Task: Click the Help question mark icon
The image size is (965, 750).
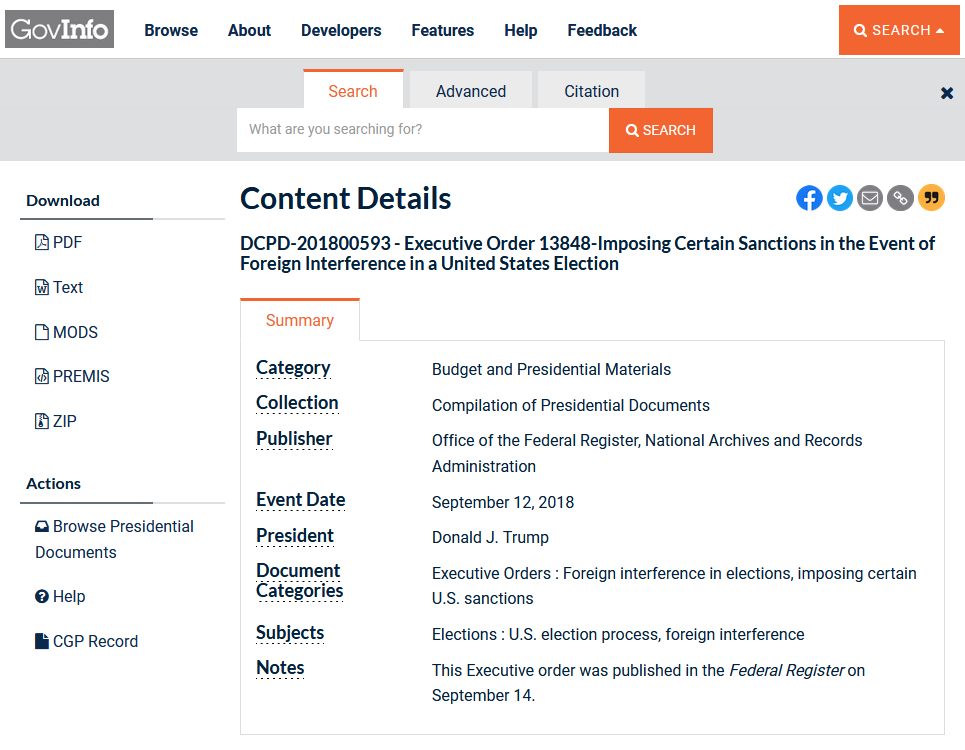Action: (42, 596)
